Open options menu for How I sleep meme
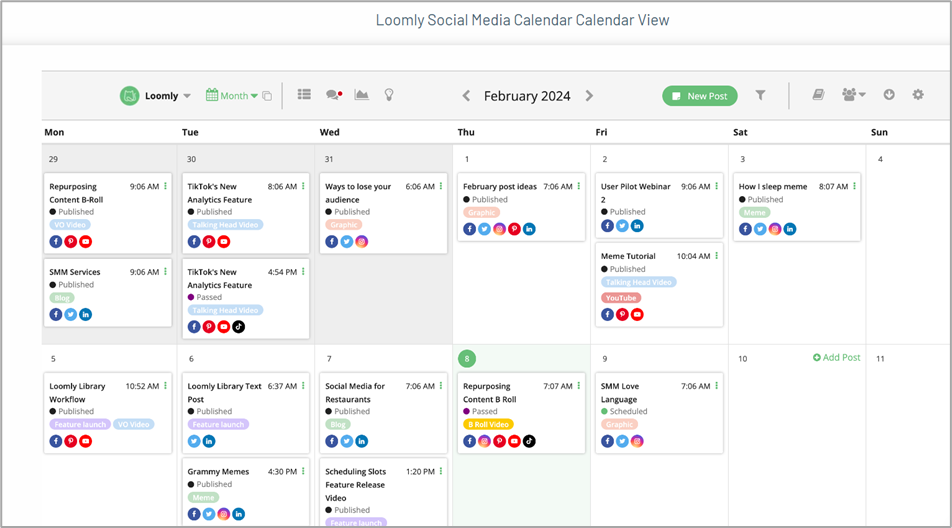Screen dimensions: 952x528 click(854, 186)
